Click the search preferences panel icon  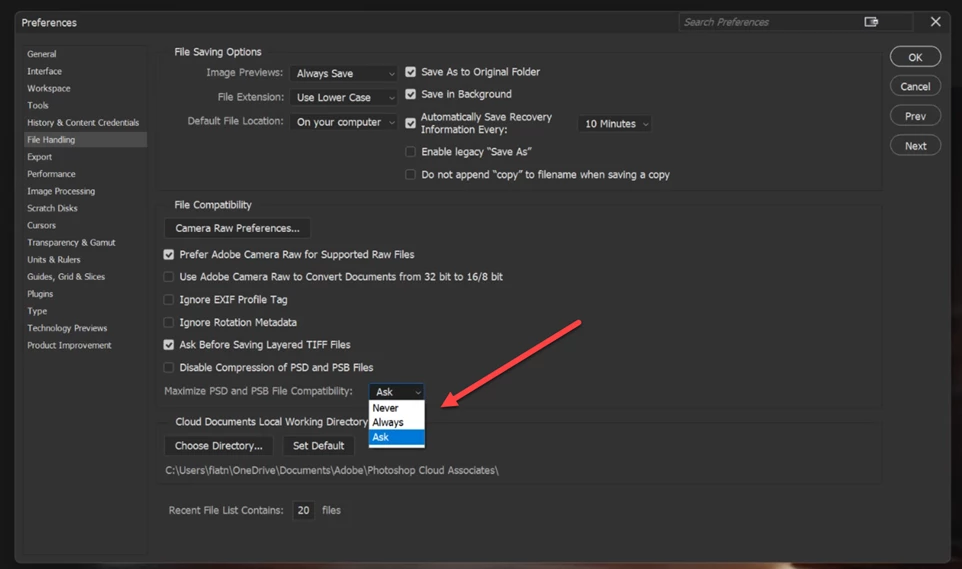point(871,22)
